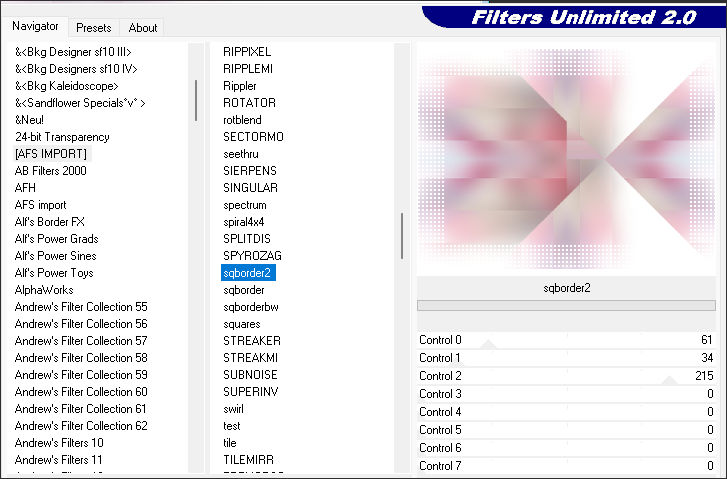The height and width of the screenshot is (479, 727).
Task: Switch to the Presets tab
Action: coord(94,28)
